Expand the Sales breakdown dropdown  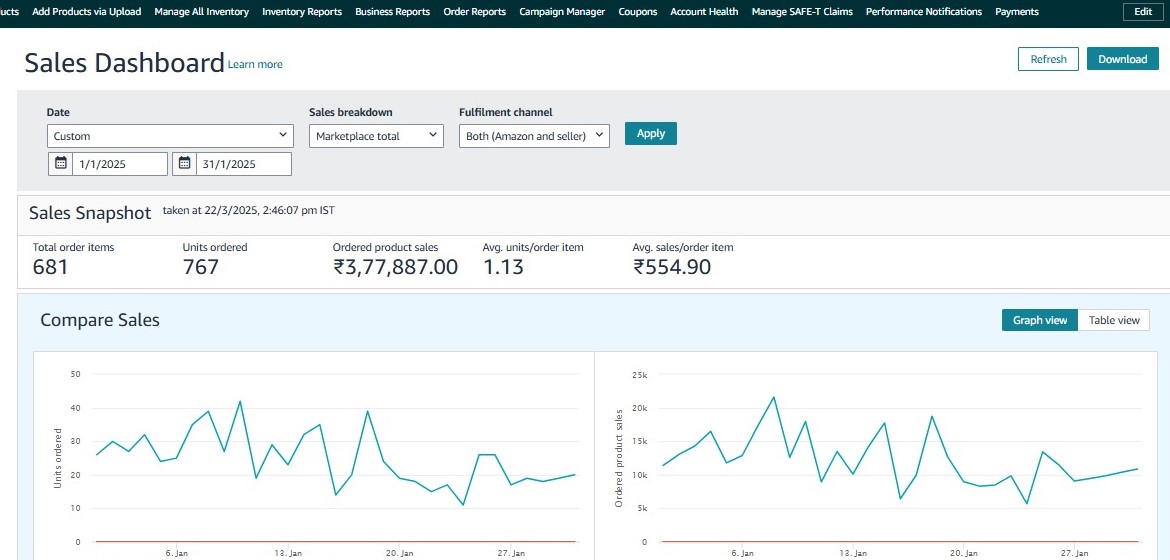pyautogui.click(x=376, y=136)
